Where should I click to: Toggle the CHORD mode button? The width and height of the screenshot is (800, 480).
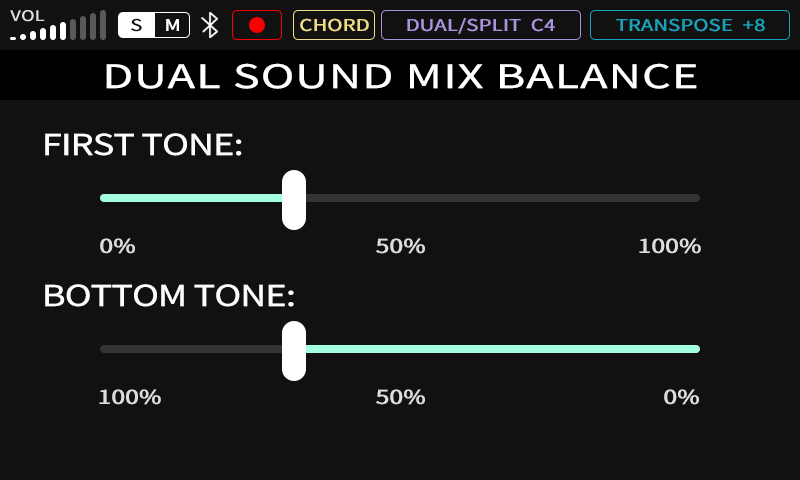coord(334,25)
